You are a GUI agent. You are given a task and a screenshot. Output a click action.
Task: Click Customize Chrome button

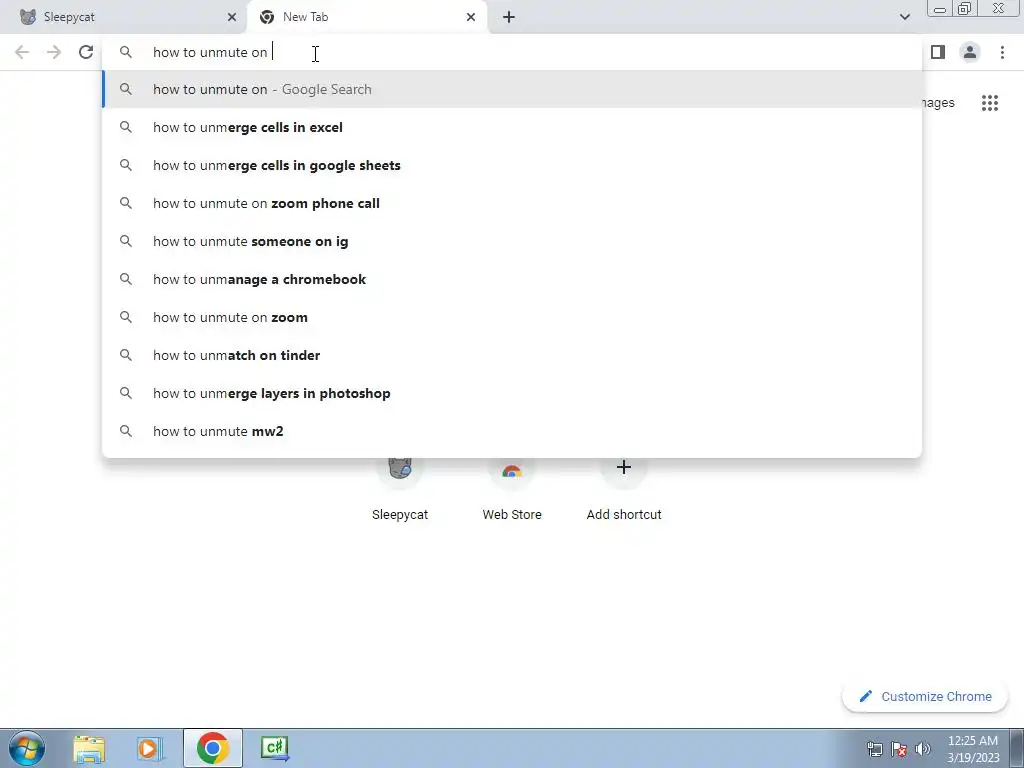pyautogui.click(x=926, y=696)
